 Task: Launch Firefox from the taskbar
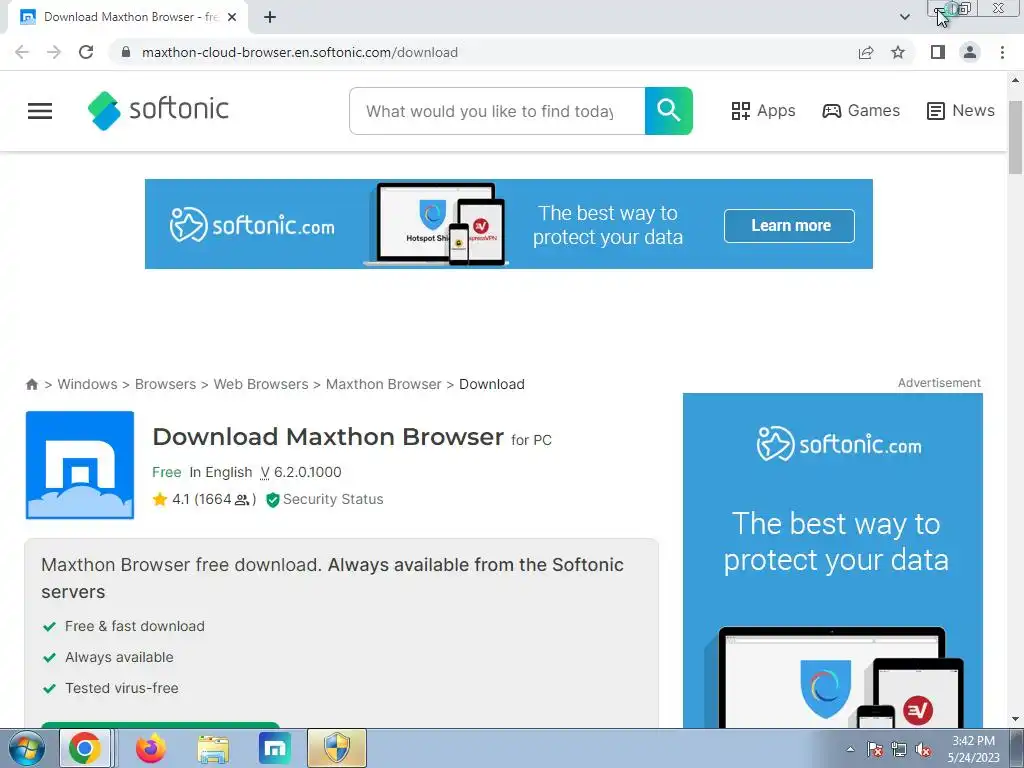coord(150,748)
